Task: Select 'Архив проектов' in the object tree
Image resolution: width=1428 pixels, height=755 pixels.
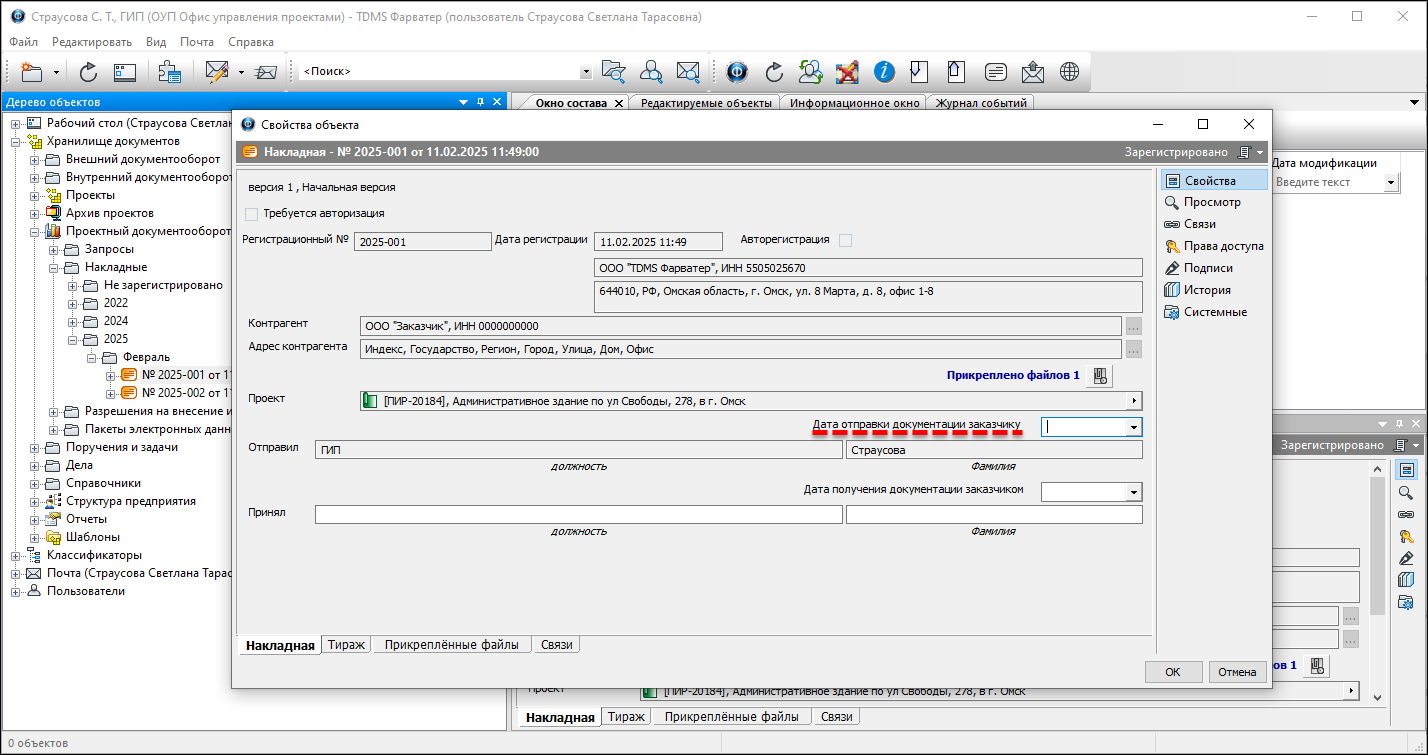Action: click(x=110, y=213)
